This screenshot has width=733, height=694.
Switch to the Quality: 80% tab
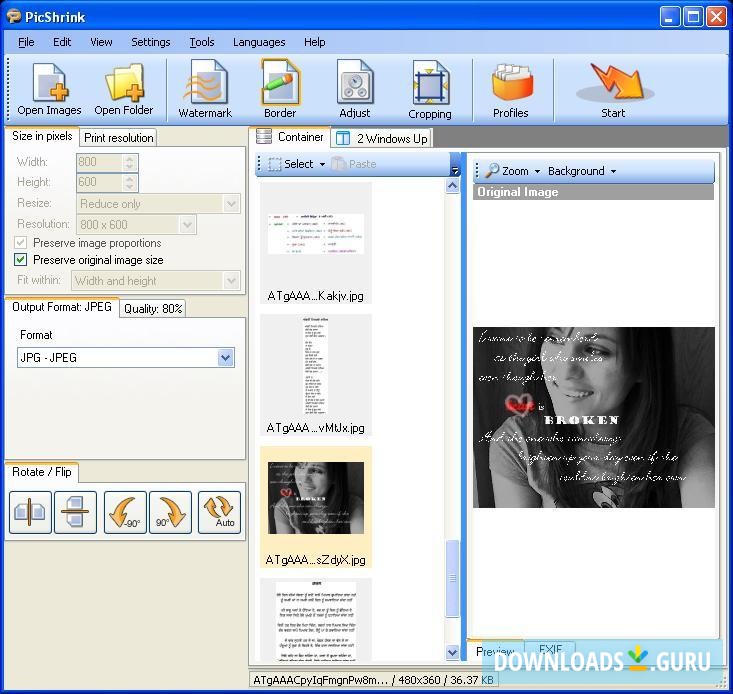click(x=152, y=309)
